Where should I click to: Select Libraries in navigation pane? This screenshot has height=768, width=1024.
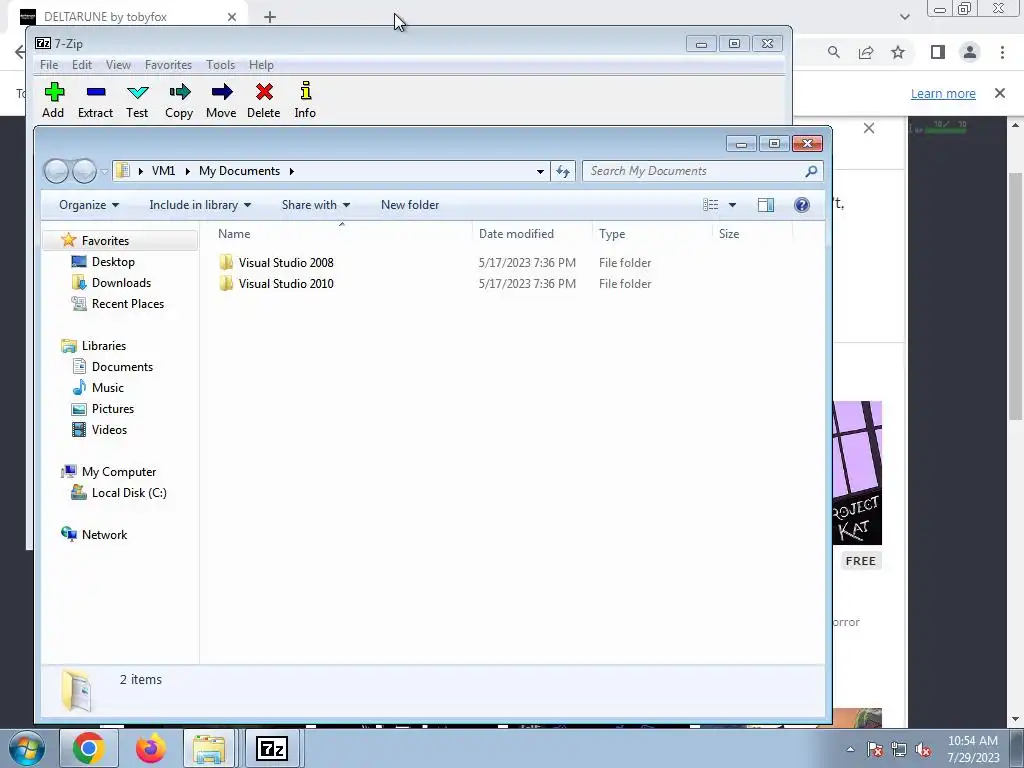(x=104, y=346)
